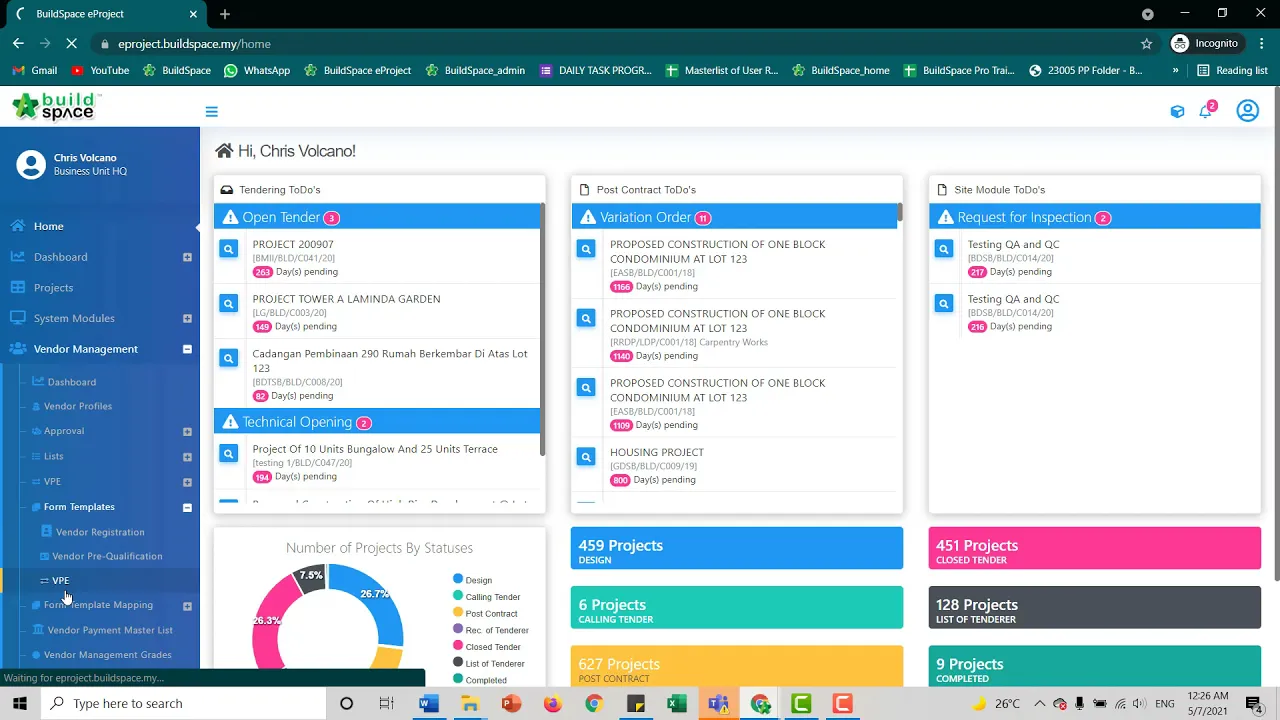Screen dimensions: 1280x720
Task: Stop page loading with the X button
Action: click(74, 44)
